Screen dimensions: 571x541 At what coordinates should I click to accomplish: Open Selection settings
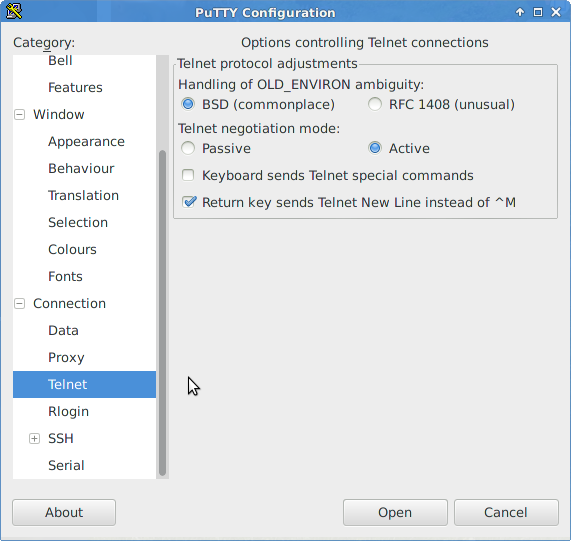(78, 222)
